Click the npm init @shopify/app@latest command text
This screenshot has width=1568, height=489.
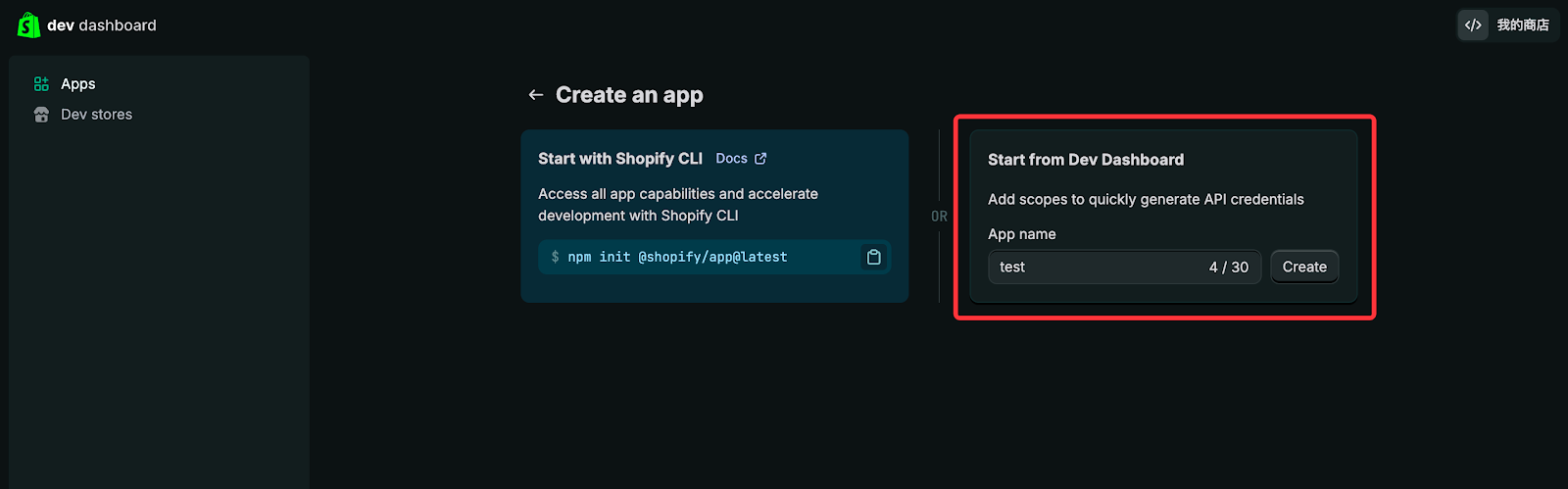coord(677,257)
